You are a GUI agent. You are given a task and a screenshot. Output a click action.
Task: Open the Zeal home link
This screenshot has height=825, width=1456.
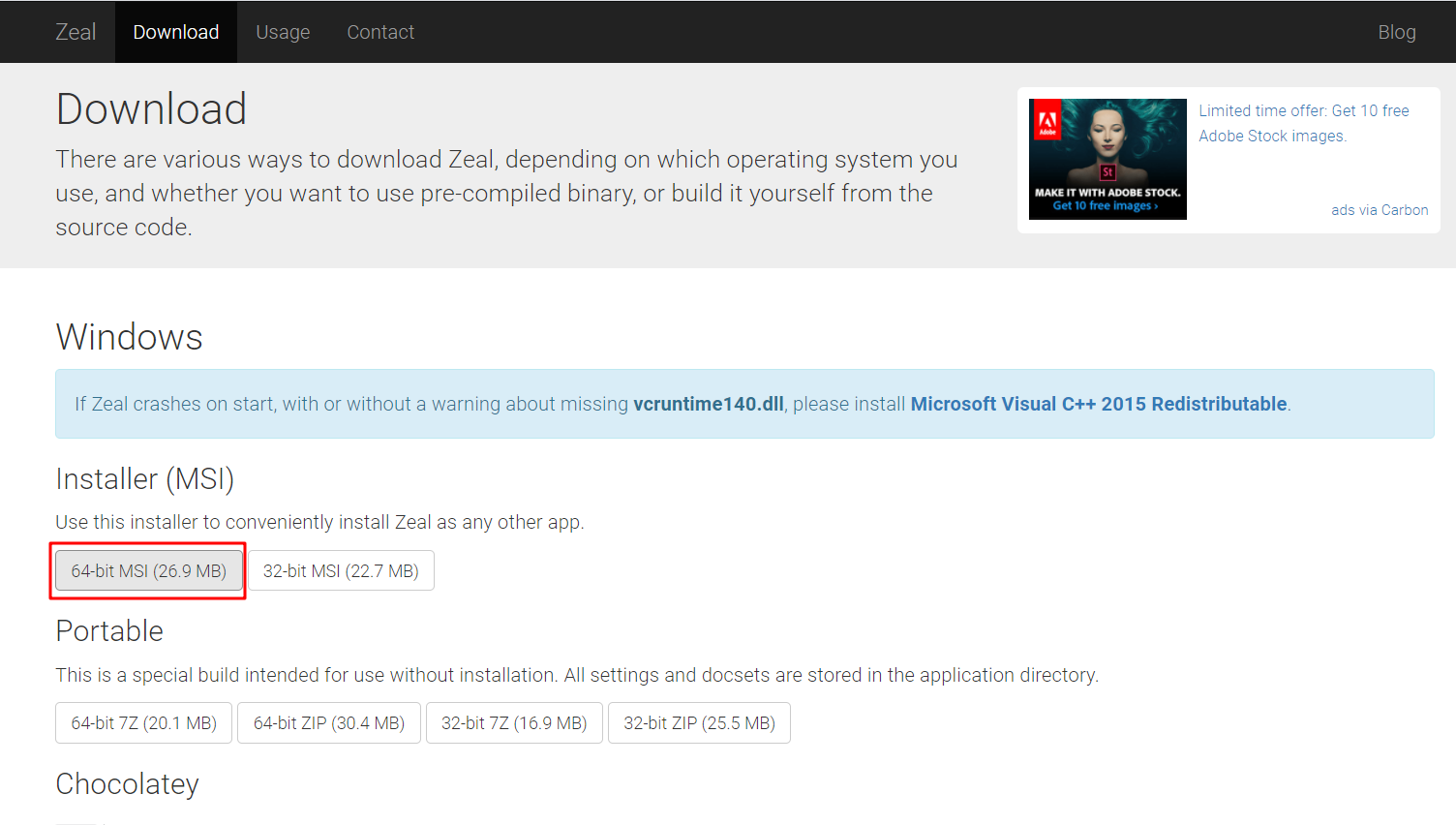point(76,32)
